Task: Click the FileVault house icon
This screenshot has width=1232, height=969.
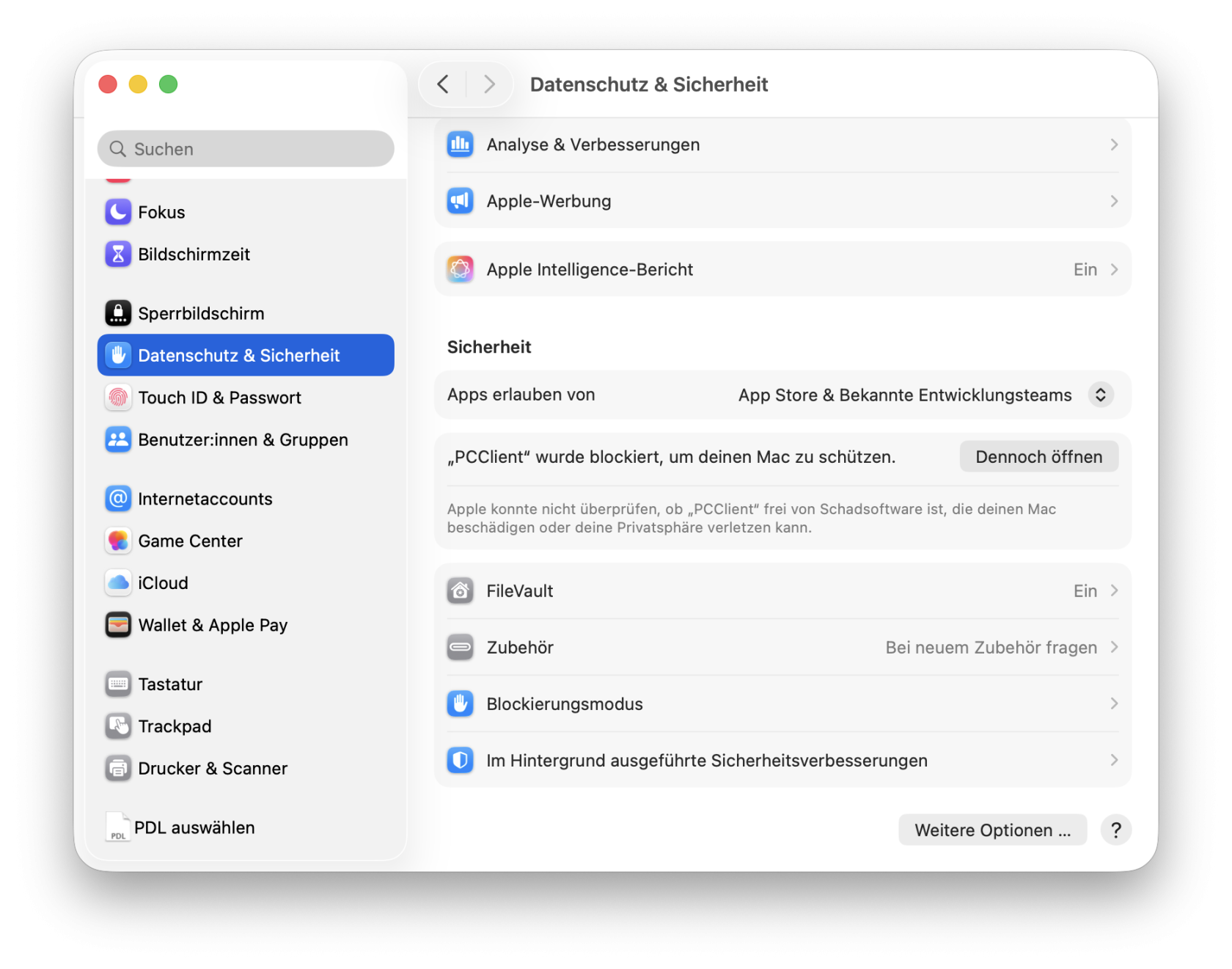Action: click(461, 590)
